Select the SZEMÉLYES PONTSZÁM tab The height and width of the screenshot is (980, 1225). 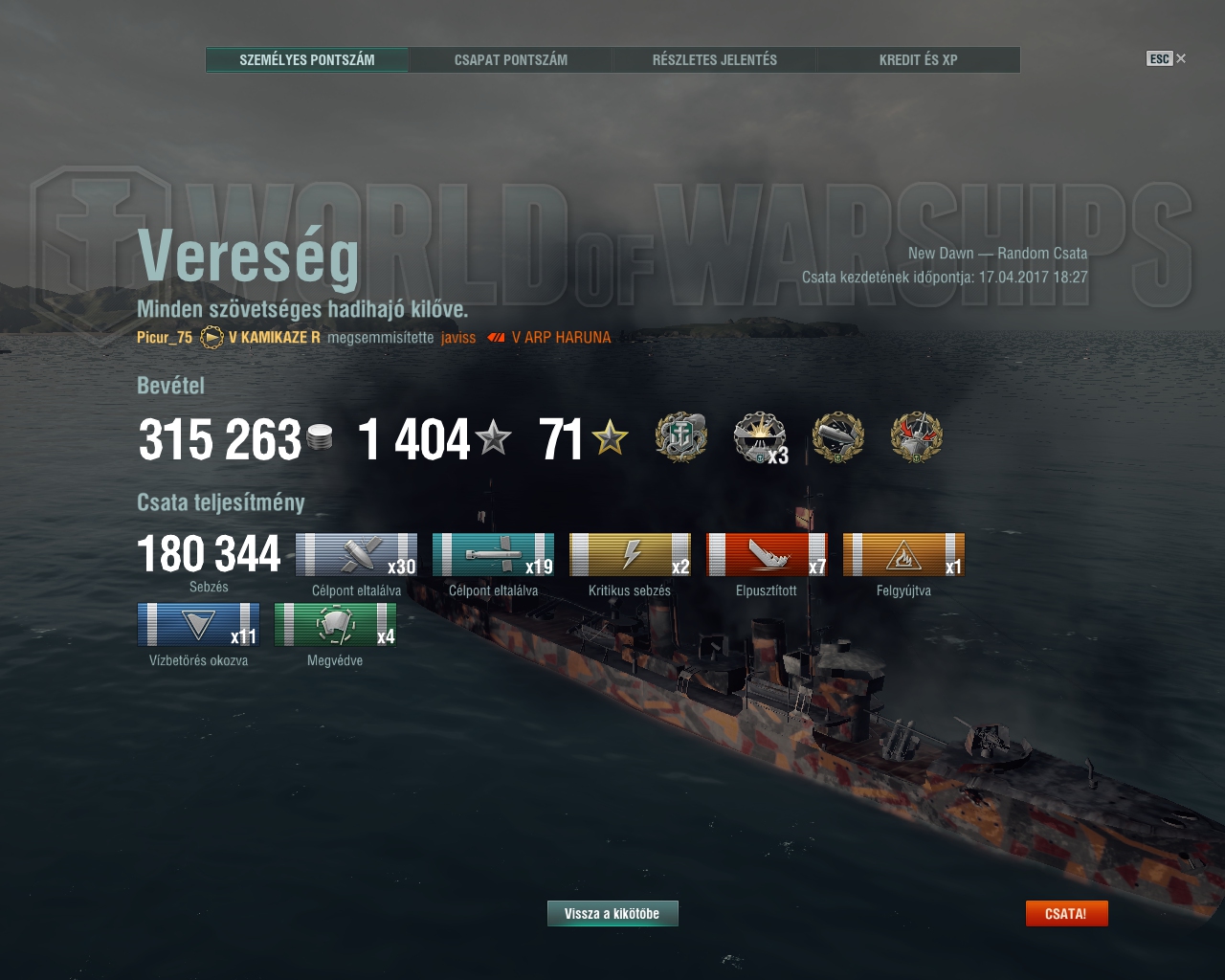tap(307, 59)
